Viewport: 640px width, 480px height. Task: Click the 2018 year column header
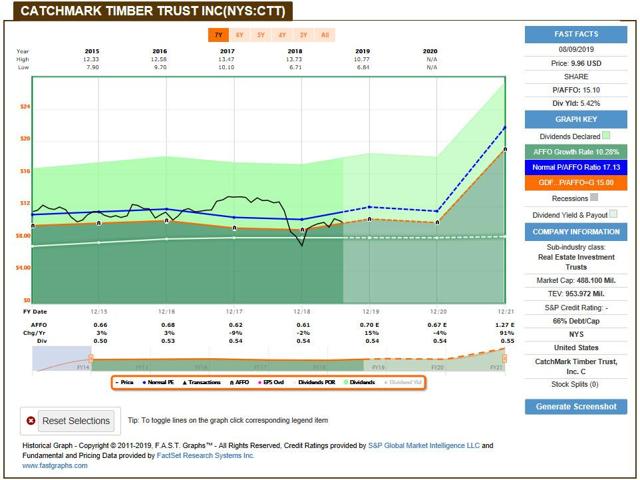click(295, 51)
